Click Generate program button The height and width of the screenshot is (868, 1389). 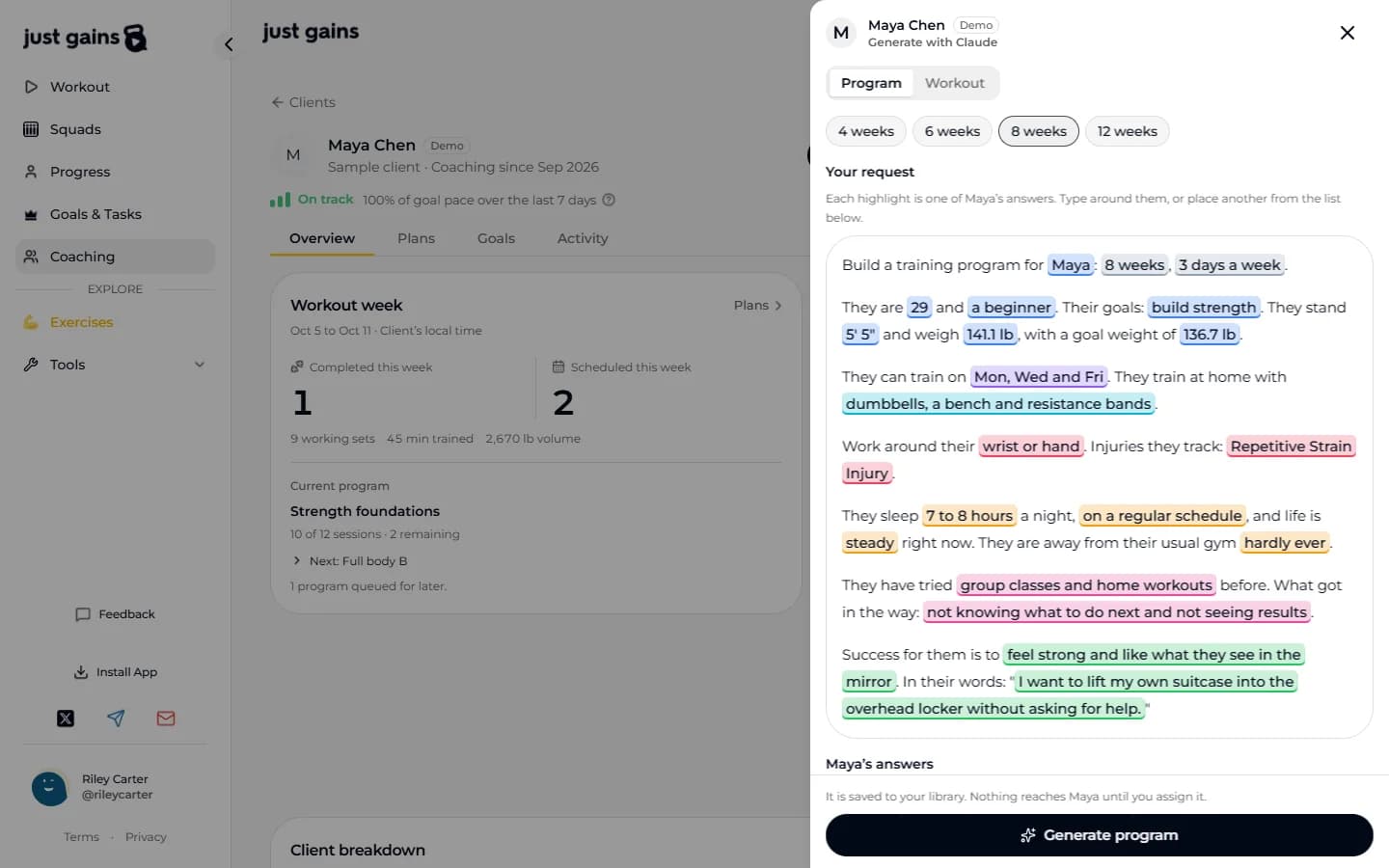[1099, 835]
